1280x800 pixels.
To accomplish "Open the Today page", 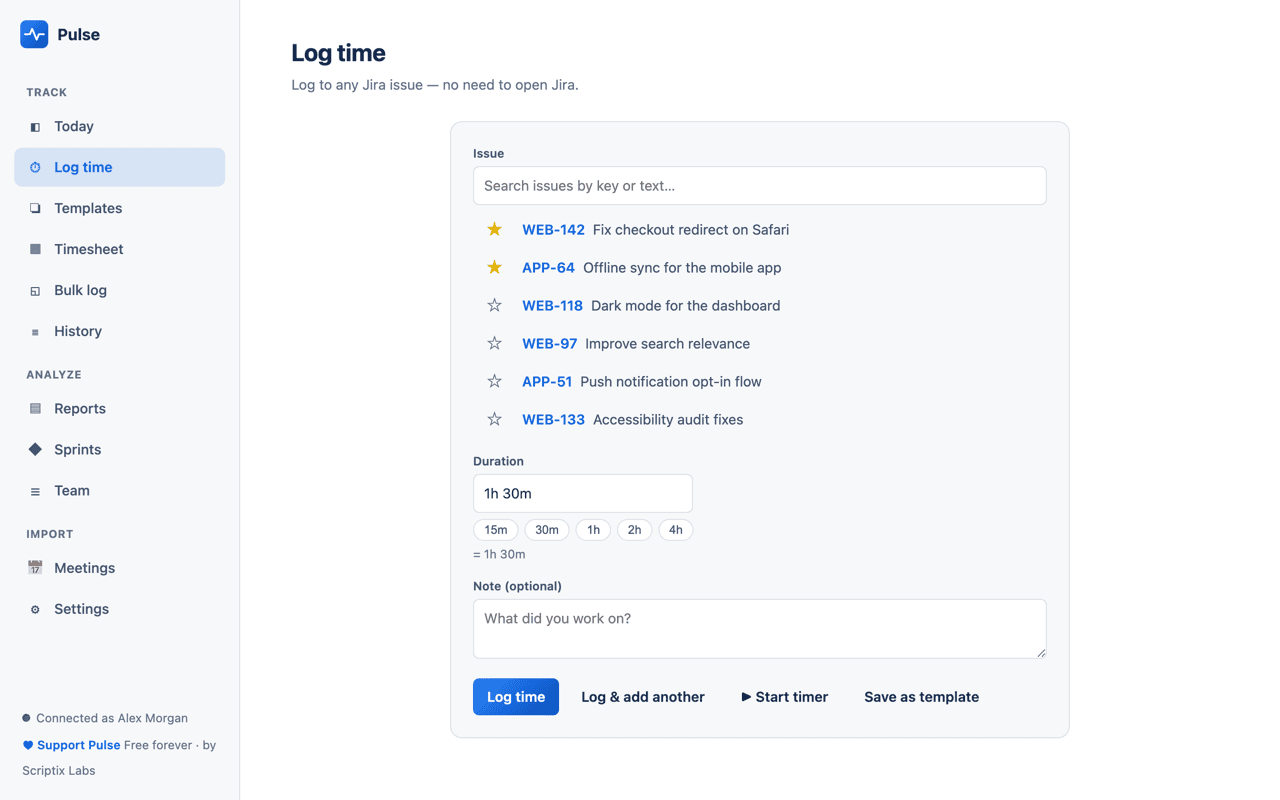I will pos(119,127).
